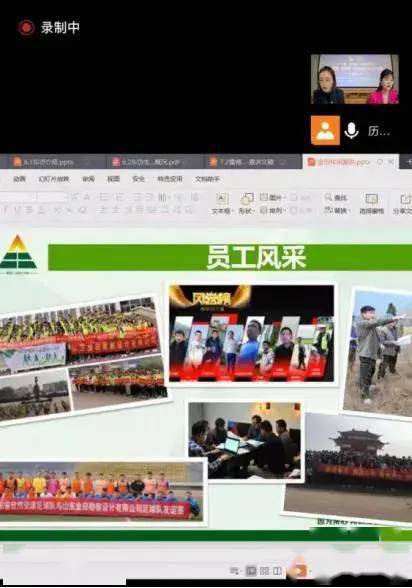Add a new document tab with plus
Image resolution: width=412 pixels, height=588 pixels.
(408, 162)
